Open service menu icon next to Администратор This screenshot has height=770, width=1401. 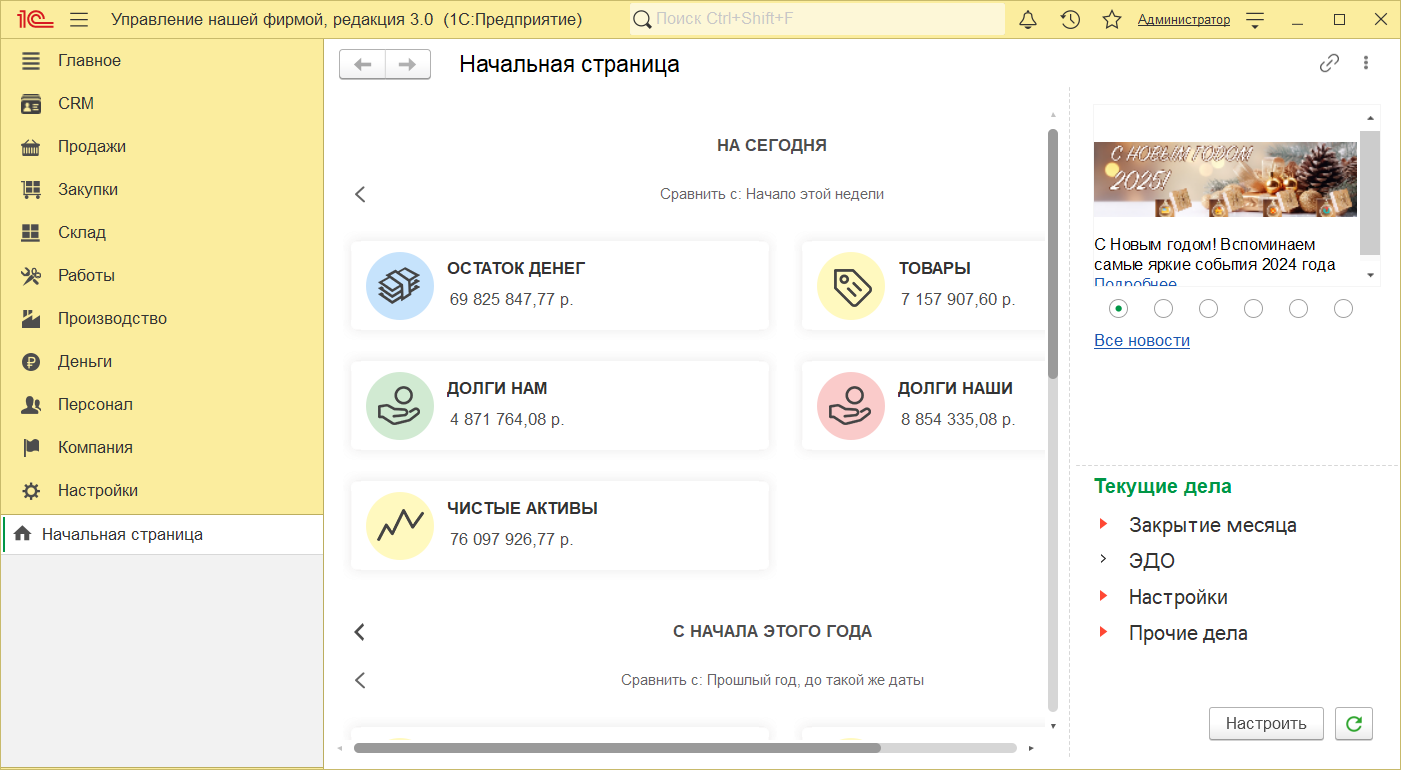coord(1255,20)
